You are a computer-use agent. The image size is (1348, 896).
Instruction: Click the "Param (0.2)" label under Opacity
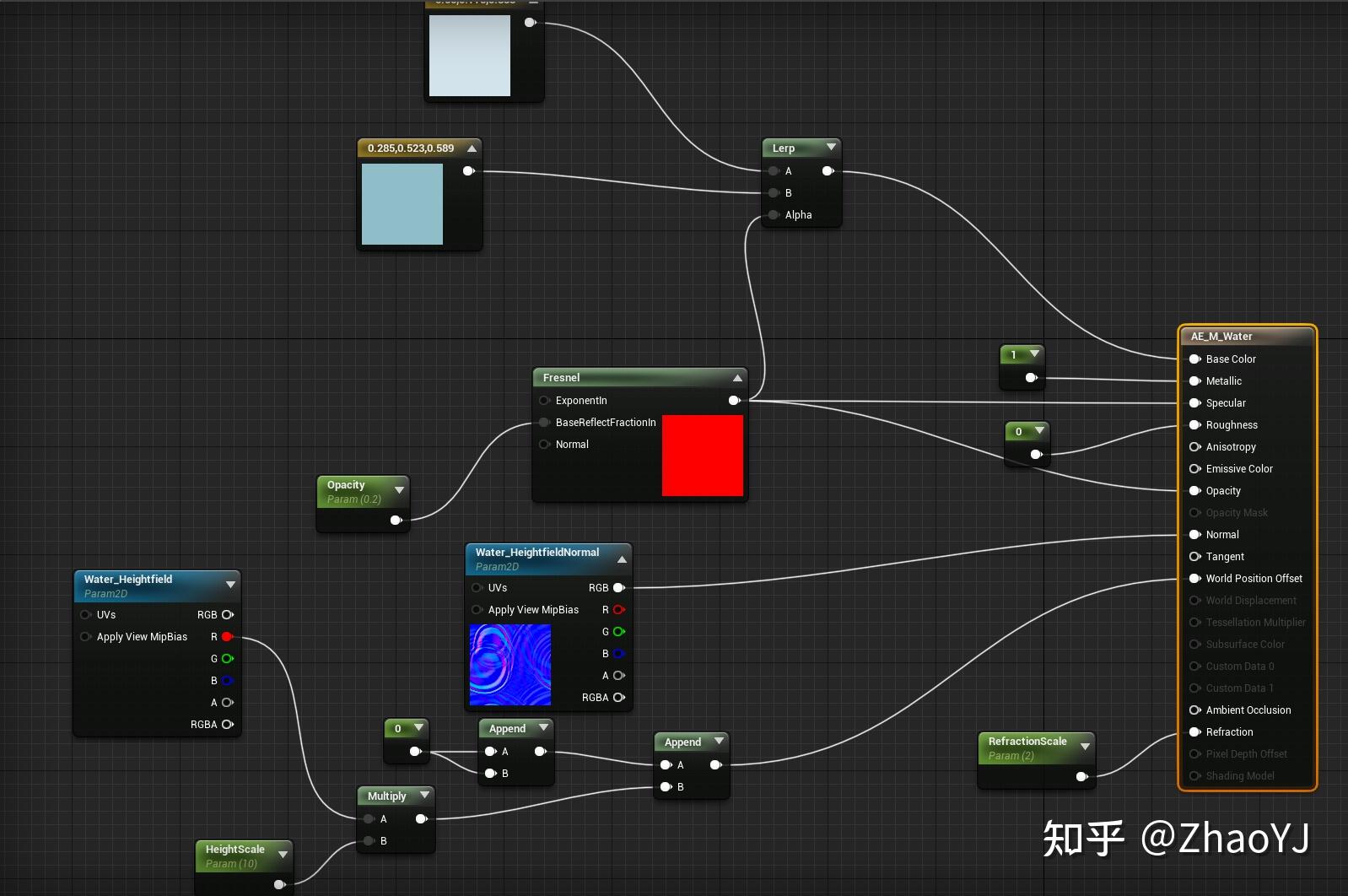pyautogui.click(x=354, y=499)
